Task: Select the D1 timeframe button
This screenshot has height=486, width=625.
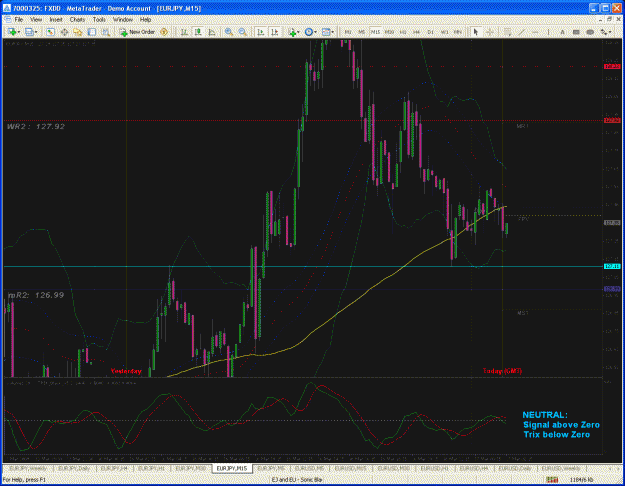Action: 430,32
